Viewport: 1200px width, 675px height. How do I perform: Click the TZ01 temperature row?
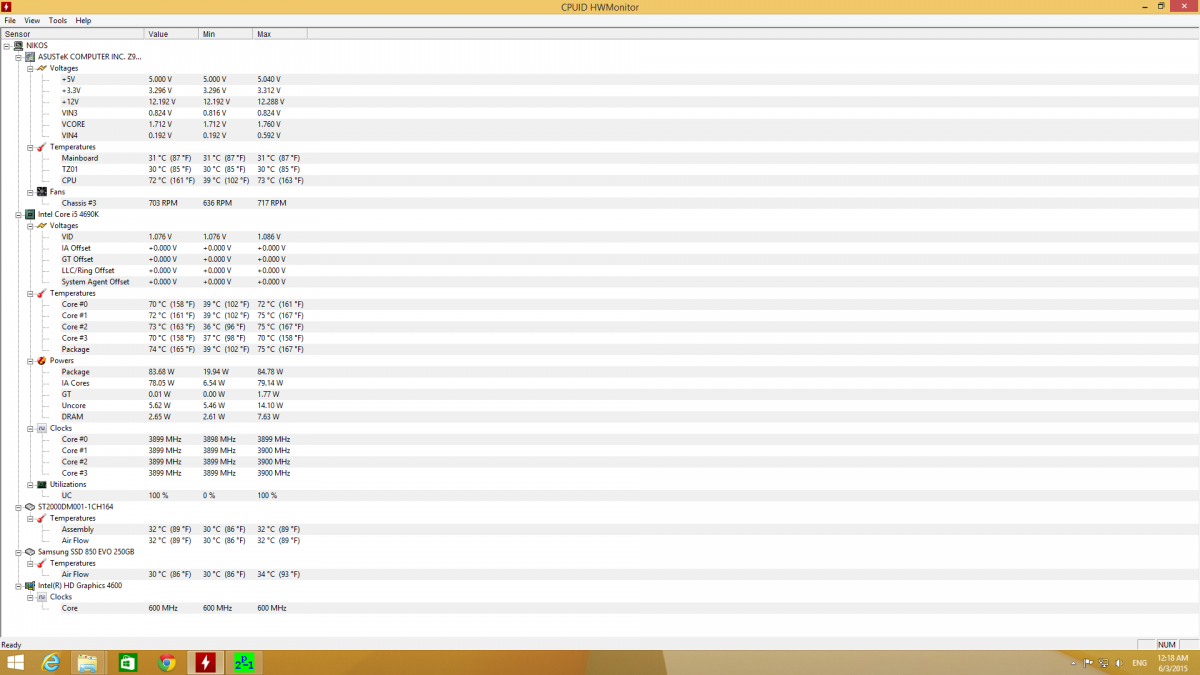(600, 169)
